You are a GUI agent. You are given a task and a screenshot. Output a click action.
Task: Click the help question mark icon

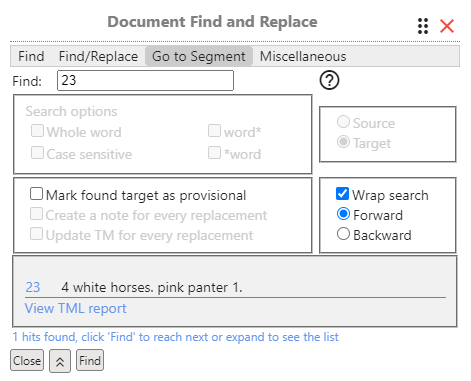[x=329, y=80]
